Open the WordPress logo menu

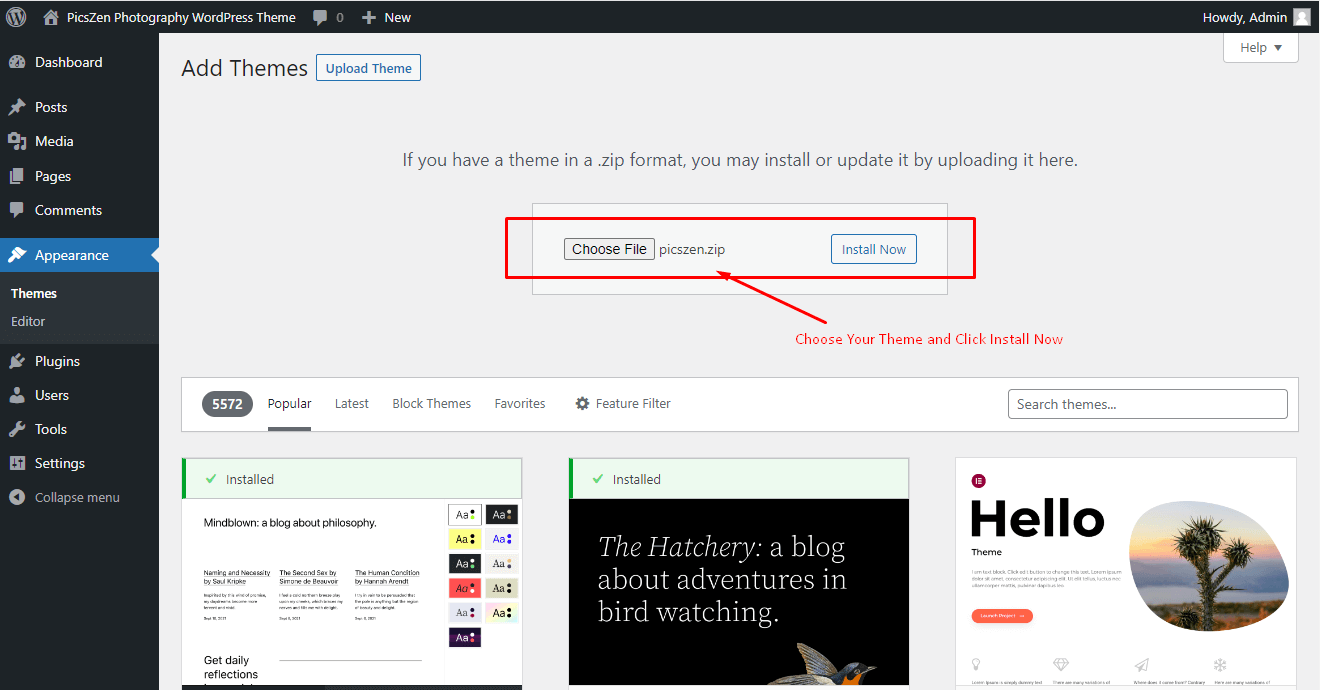tap(16, 17)
